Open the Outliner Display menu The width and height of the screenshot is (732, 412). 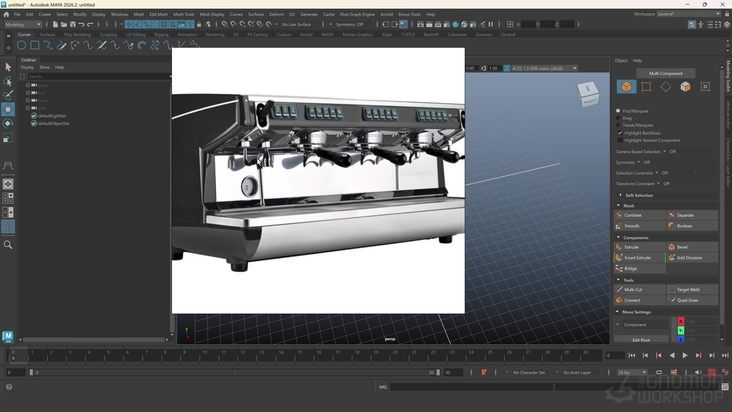click(x=27, y=67)
